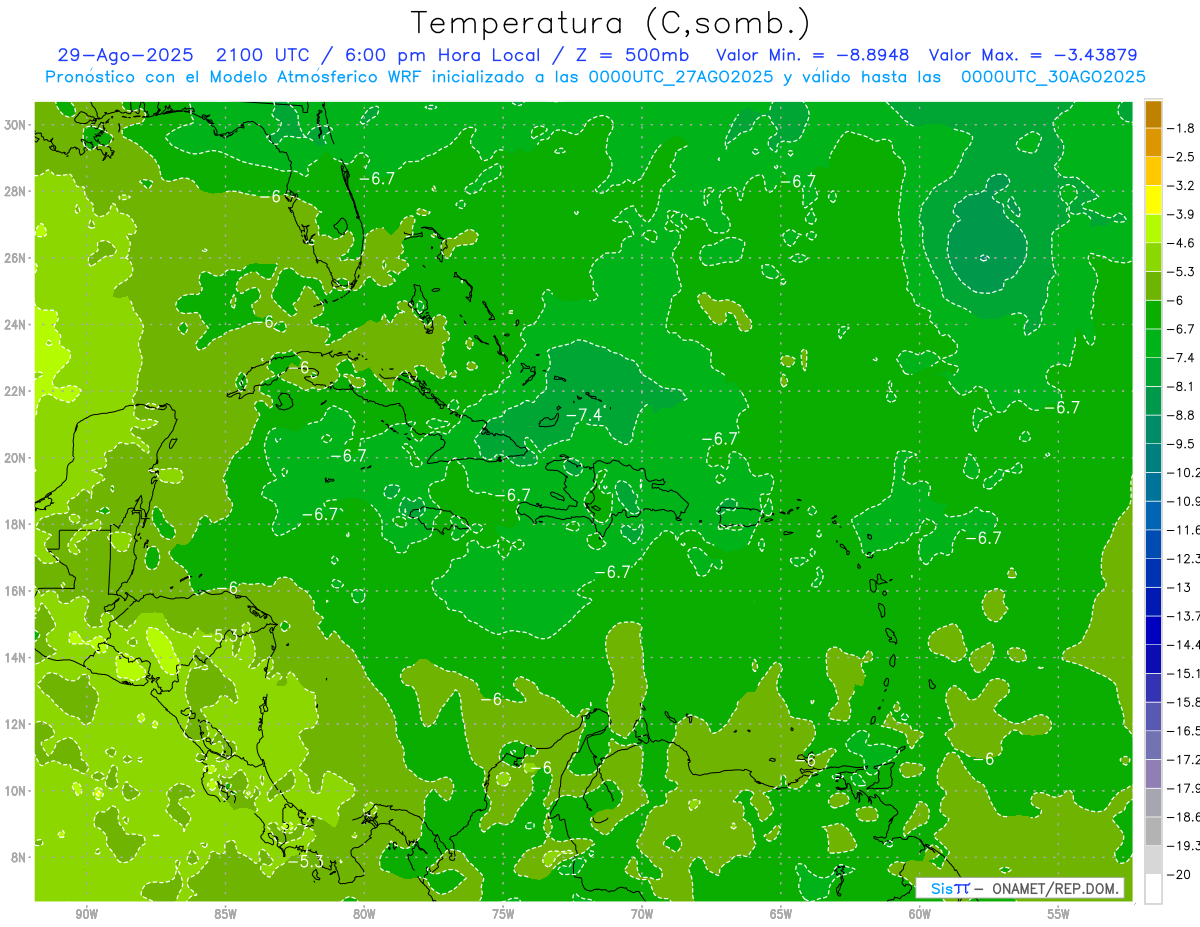Click the title 'Temperatura (C,somb.)'
Viewport: 1200px width, 927px height.
click(611, 24)
